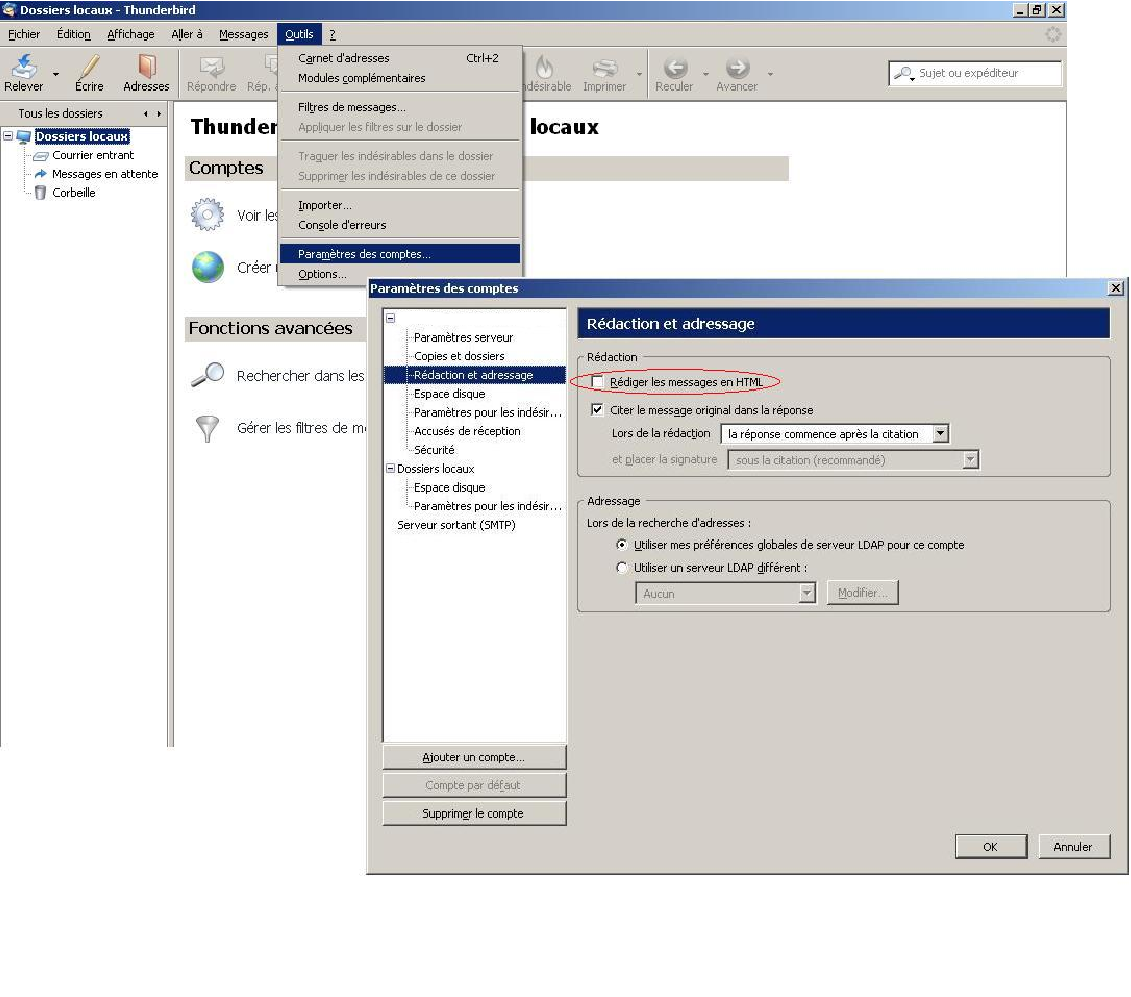Click the Indésirable flame icon
Viewport: 1131px width, 997px height.
[x=545, y=66]
